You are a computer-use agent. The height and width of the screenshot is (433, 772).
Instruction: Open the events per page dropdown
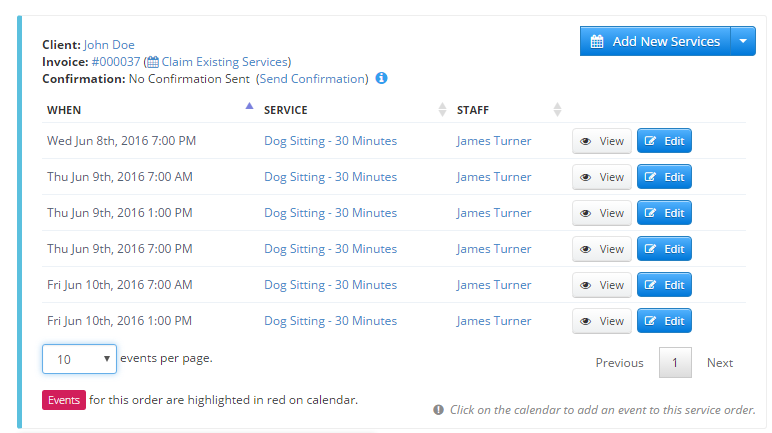tap(79, 359)
